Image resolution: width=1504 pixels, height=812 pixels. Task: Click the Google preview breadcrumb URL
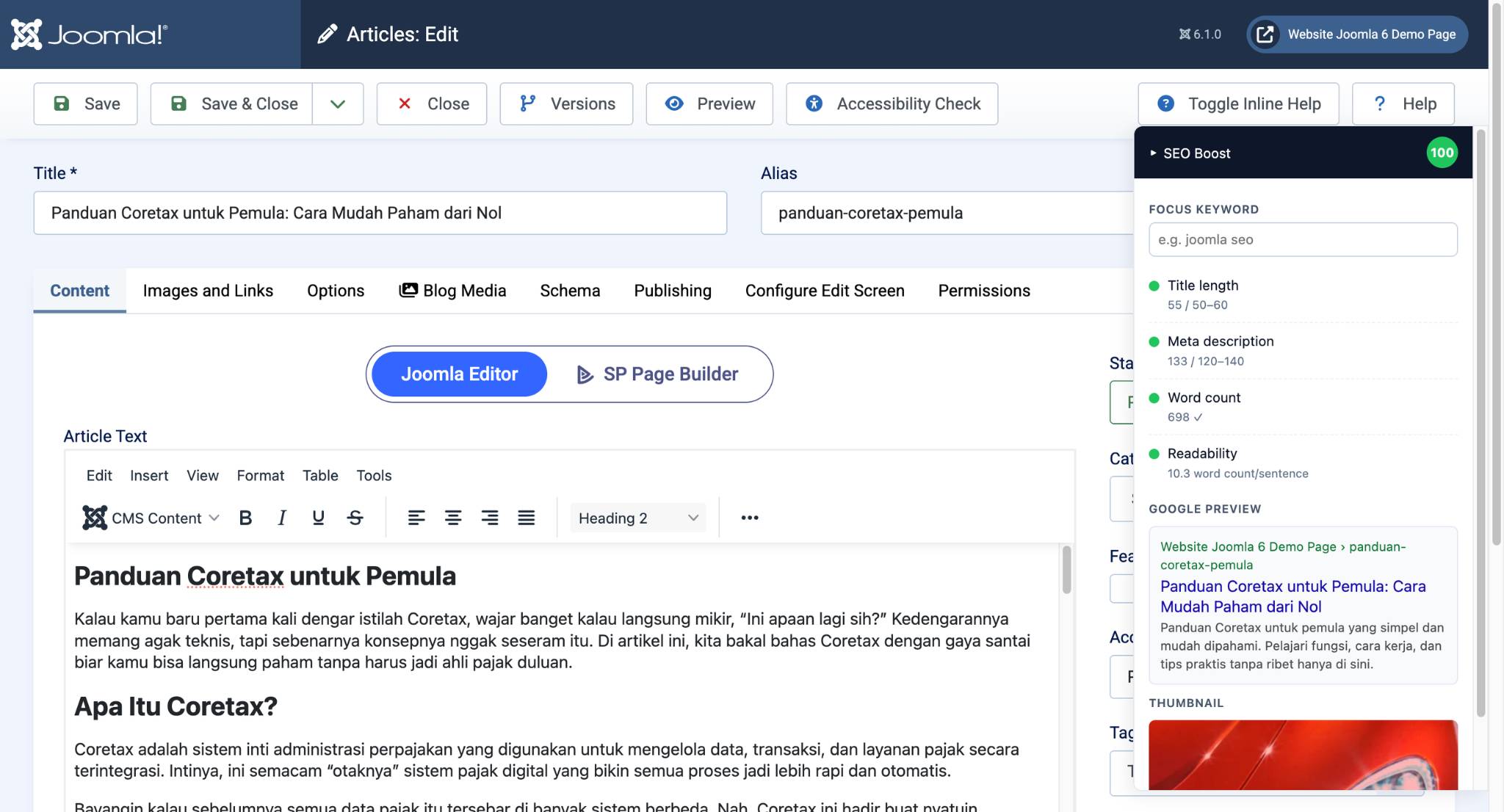pyautogui.click(x=1283, y=556)
